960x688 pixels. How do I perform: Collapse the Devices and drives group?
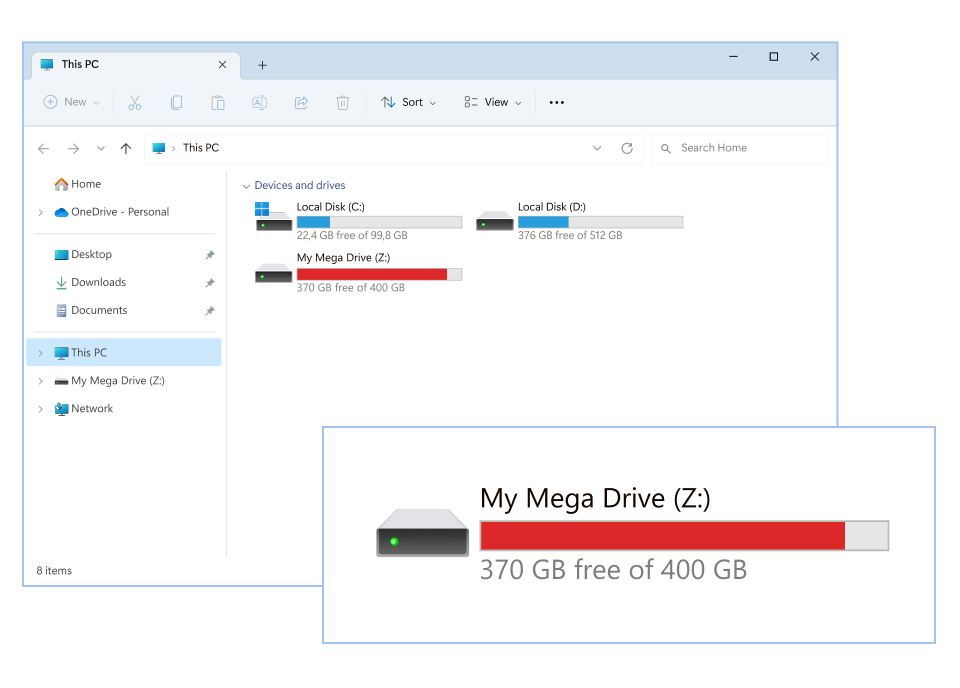click(246, 186)
